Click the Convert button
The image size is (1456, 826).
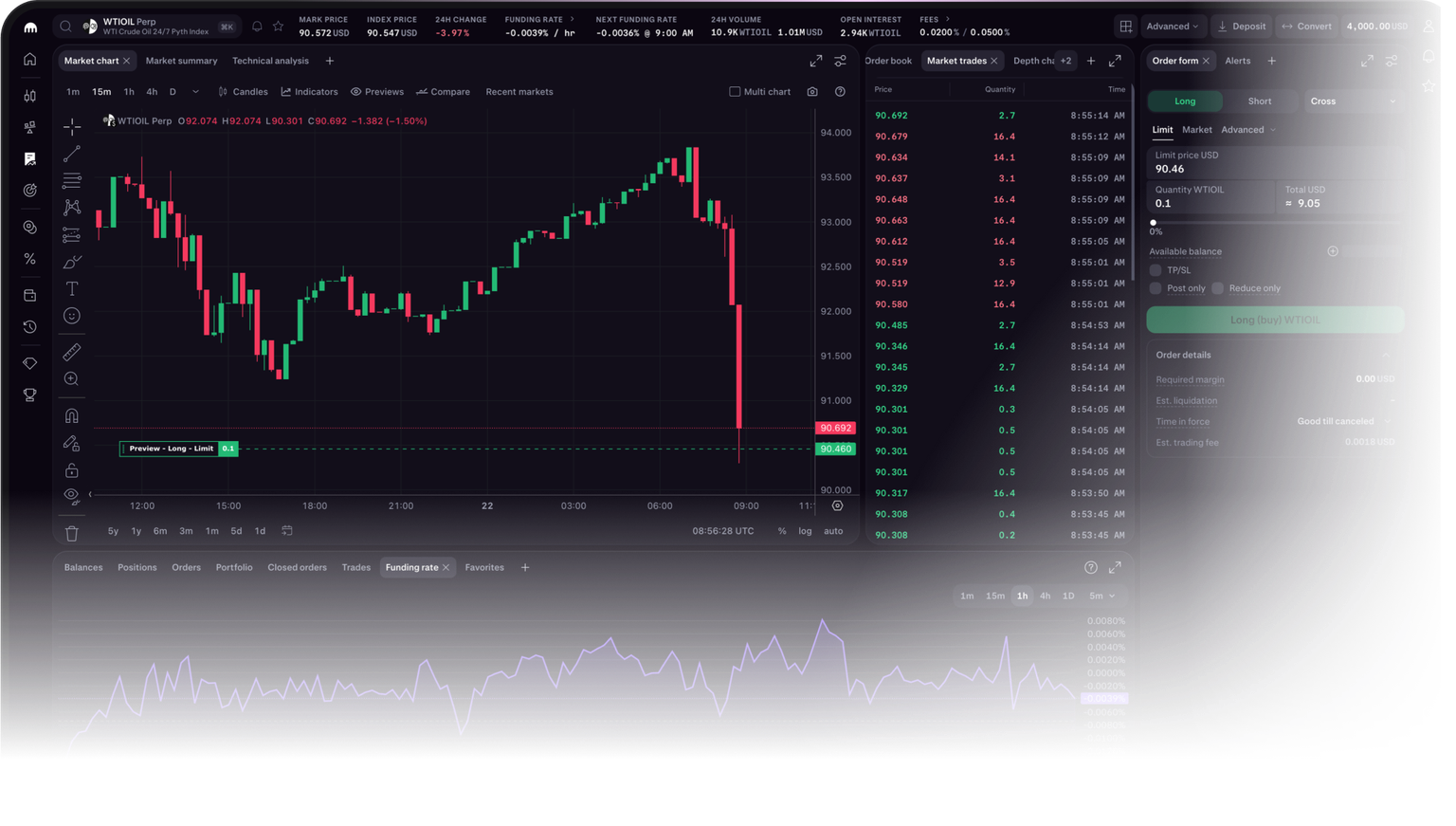pyautogui.click(x=1306, y=27)
